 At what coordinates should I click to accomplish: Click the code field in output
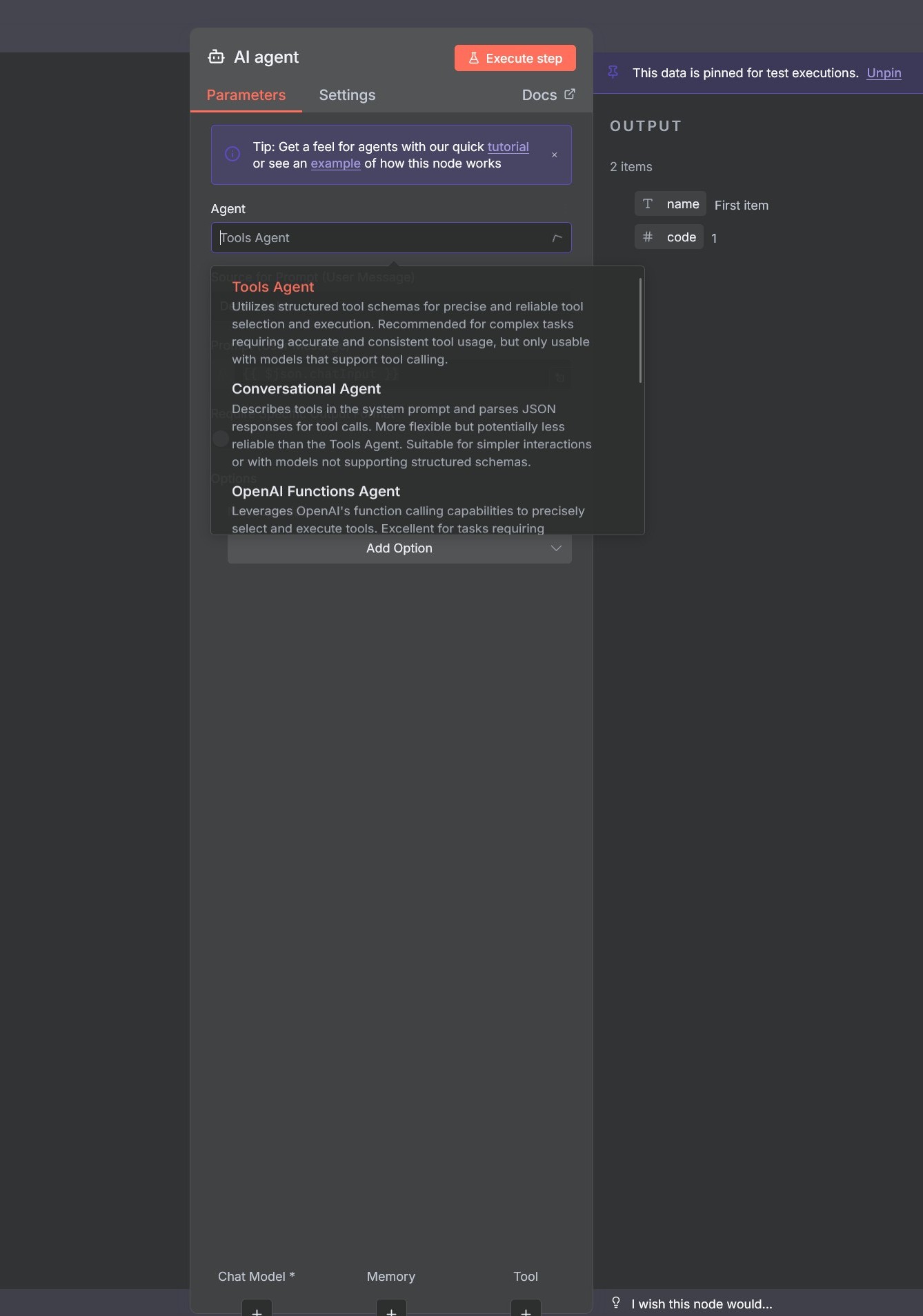tap(668, 237)
